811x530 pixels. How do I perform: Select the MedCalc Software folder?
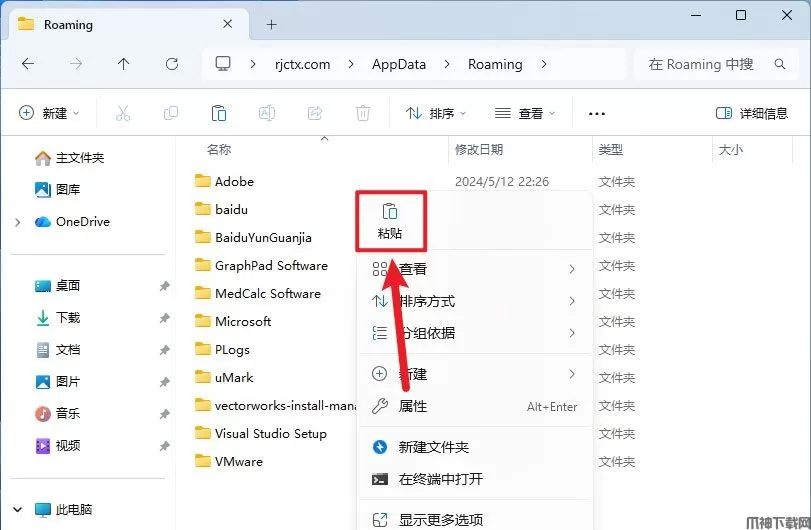pyautogui.click(x=258, y=293)
